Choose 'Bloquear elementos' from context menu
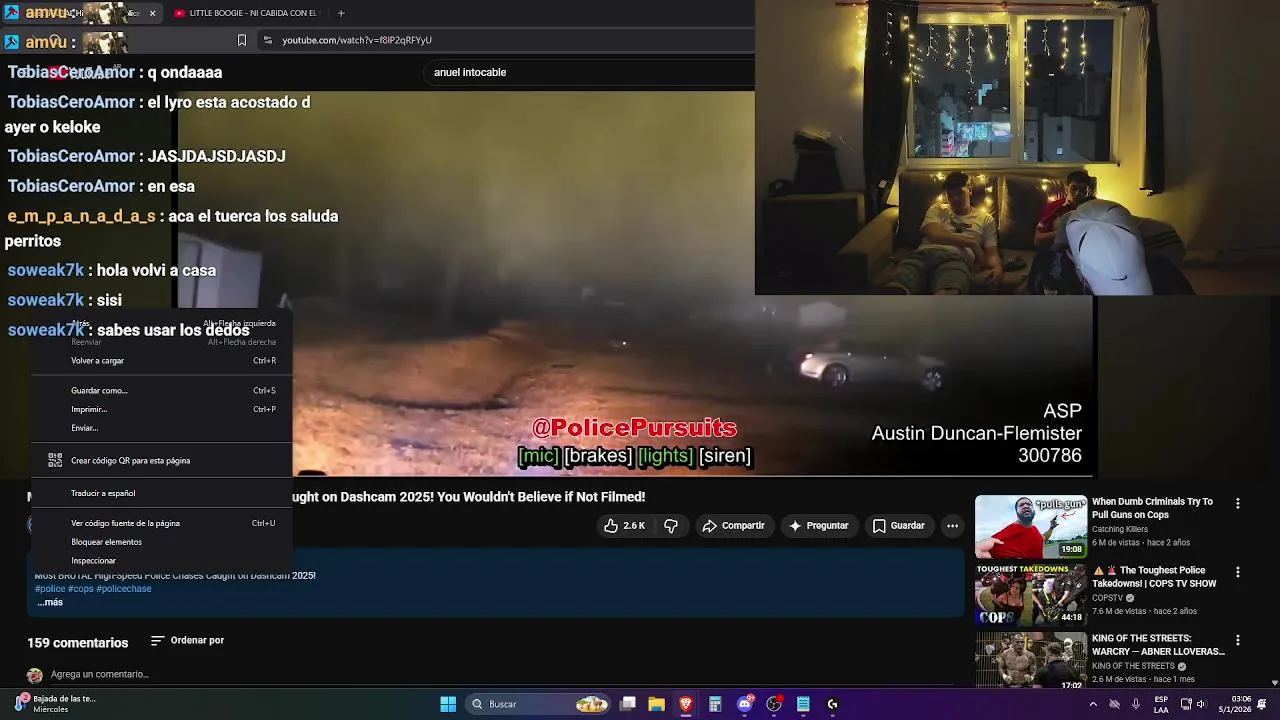This screenshot has height=720, width=1280. pyautogui.click(x=161, y=542)
